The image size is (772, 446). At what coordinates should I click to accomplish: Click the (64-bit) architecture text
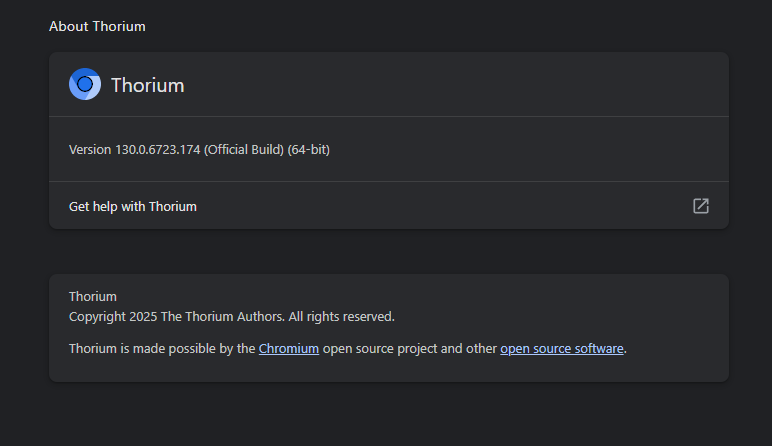tap(308, 150)
